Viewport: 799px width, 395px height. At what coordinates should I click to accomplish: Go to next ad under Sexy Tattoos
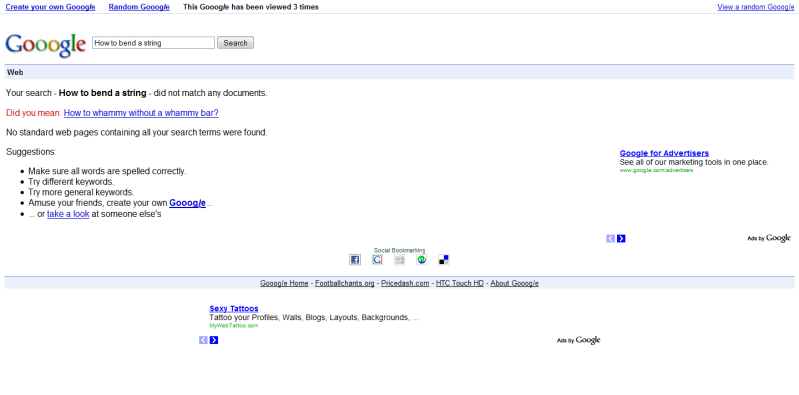(214, 340)
